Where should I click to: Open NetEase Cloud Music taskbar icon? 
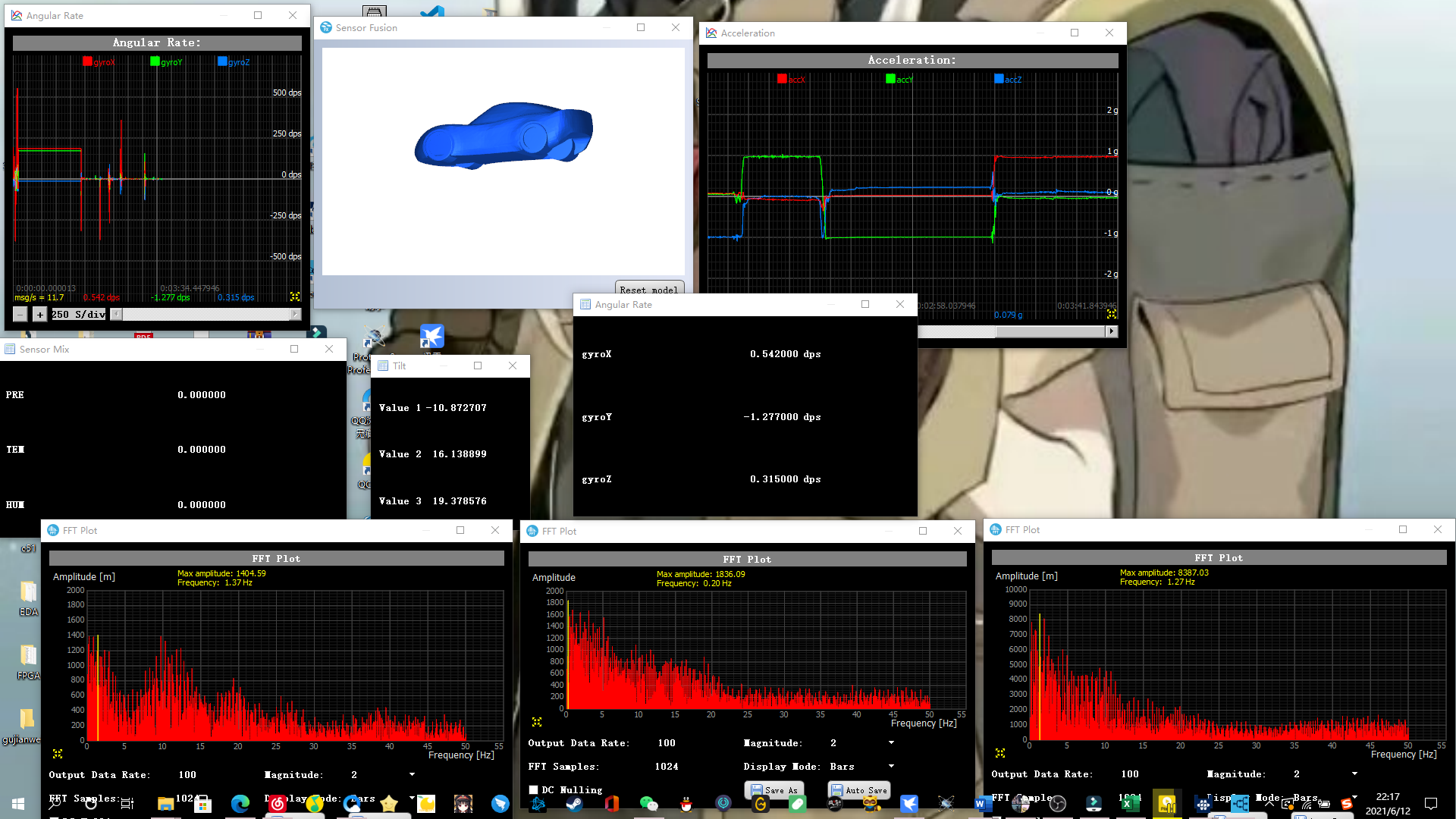click(x=278, y=804)
